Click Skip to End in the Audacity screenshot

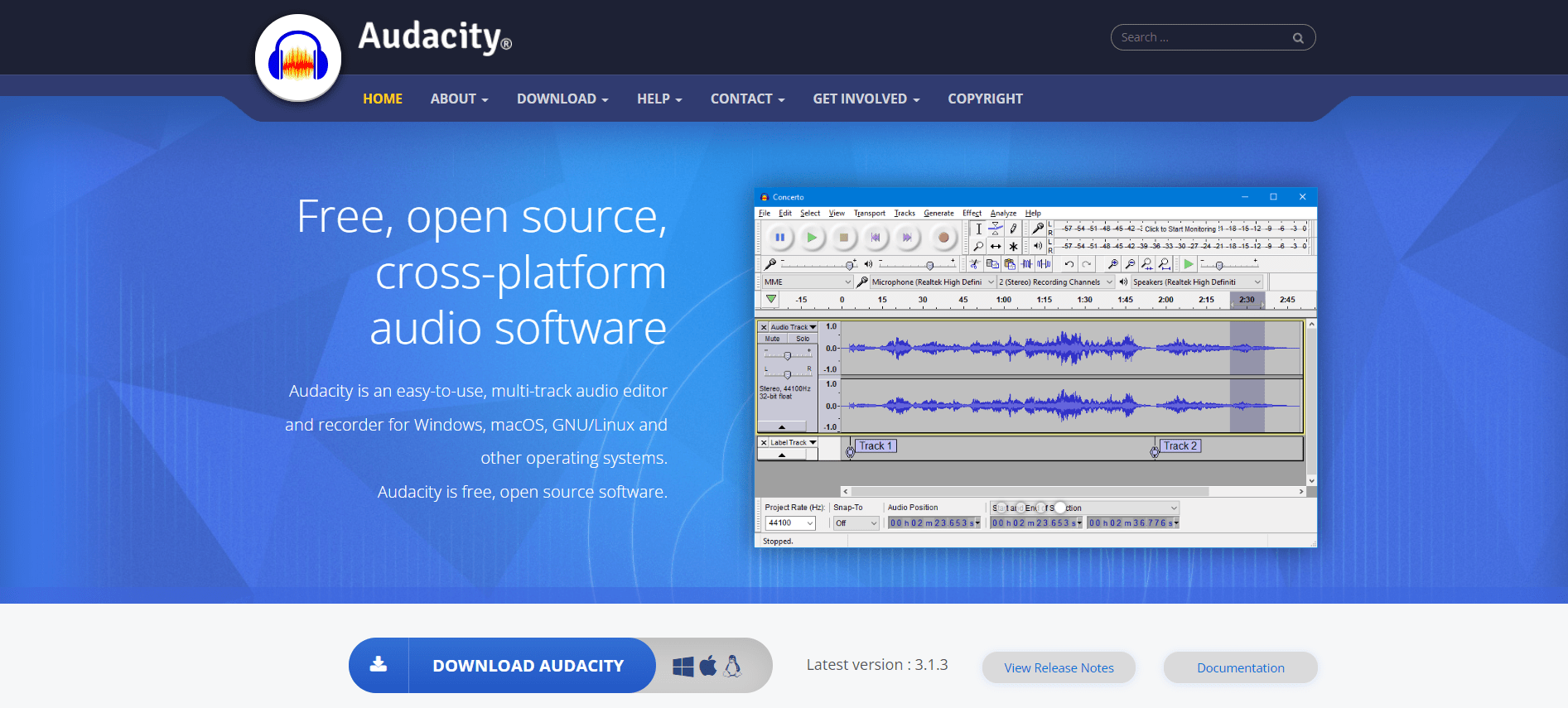pos(907,238)
